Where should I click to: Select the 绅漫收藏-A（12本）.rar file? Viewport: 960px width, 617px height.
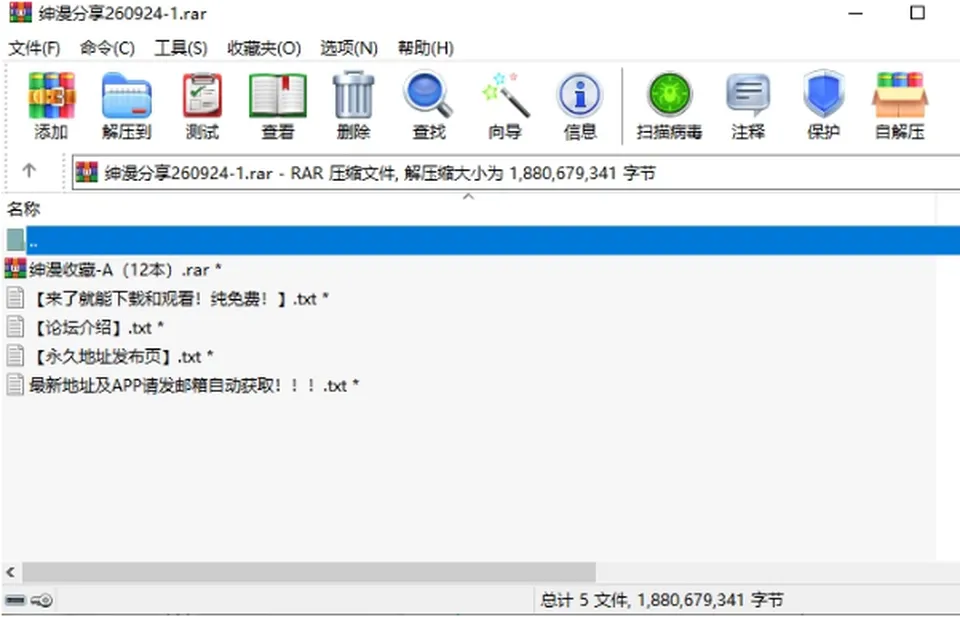point(113,269)
